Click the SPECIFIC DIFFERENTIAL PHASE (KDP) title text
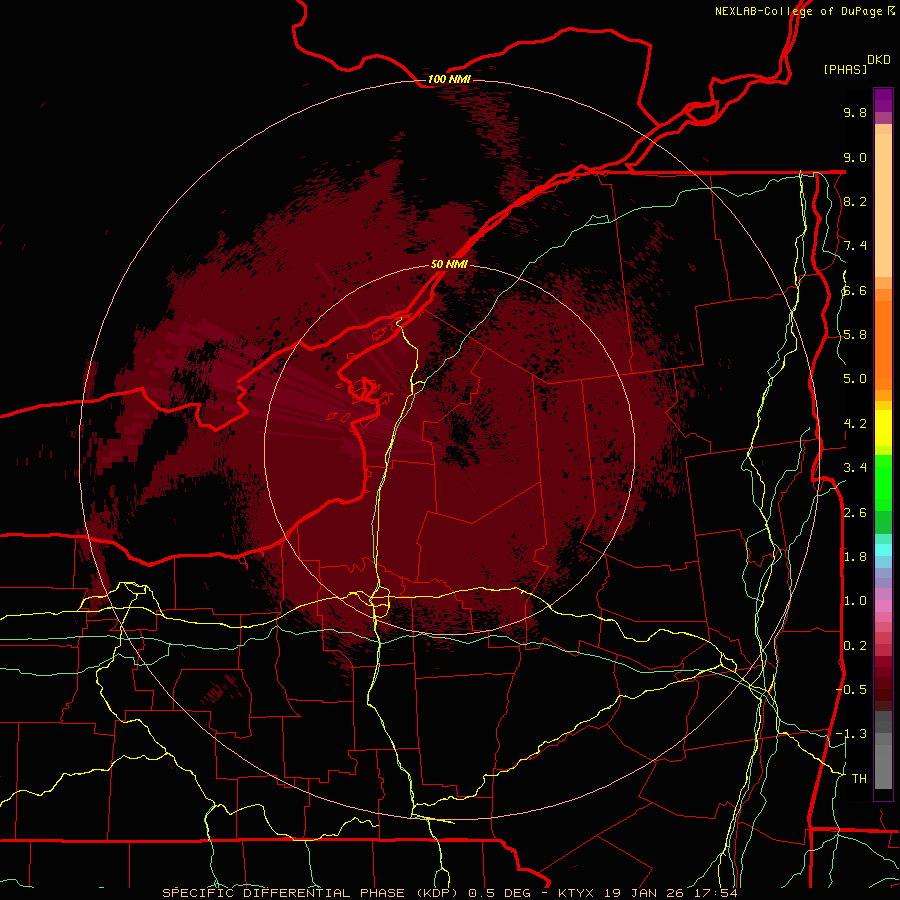 coord(311,893)
